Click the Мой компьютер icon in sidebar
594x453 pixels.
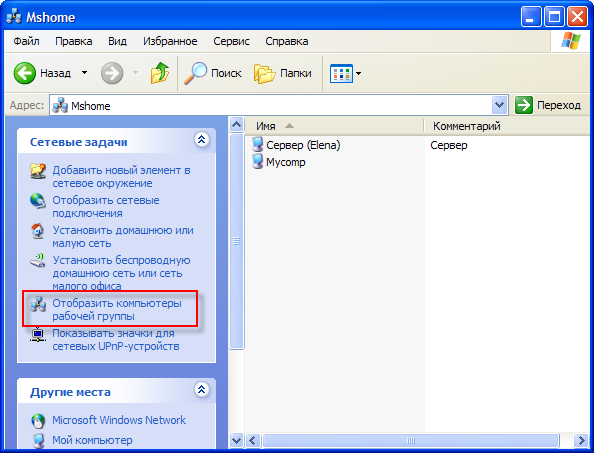tap(38, 440)
